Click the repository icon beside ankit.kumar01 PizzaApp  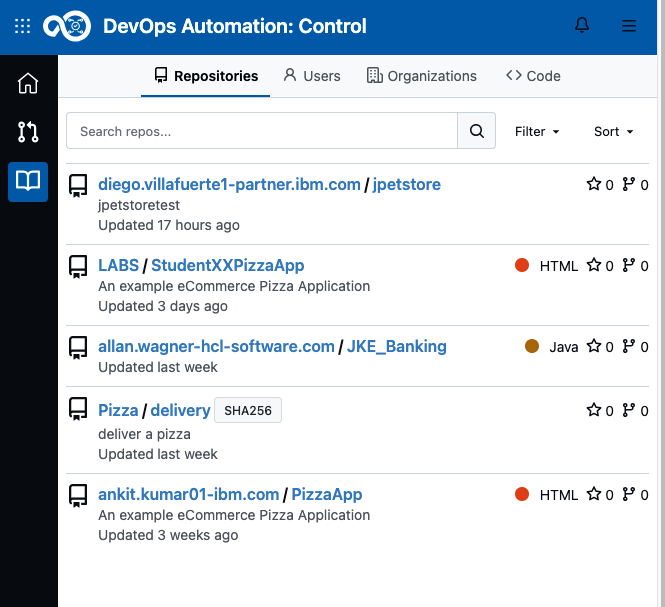coord(78,495)
